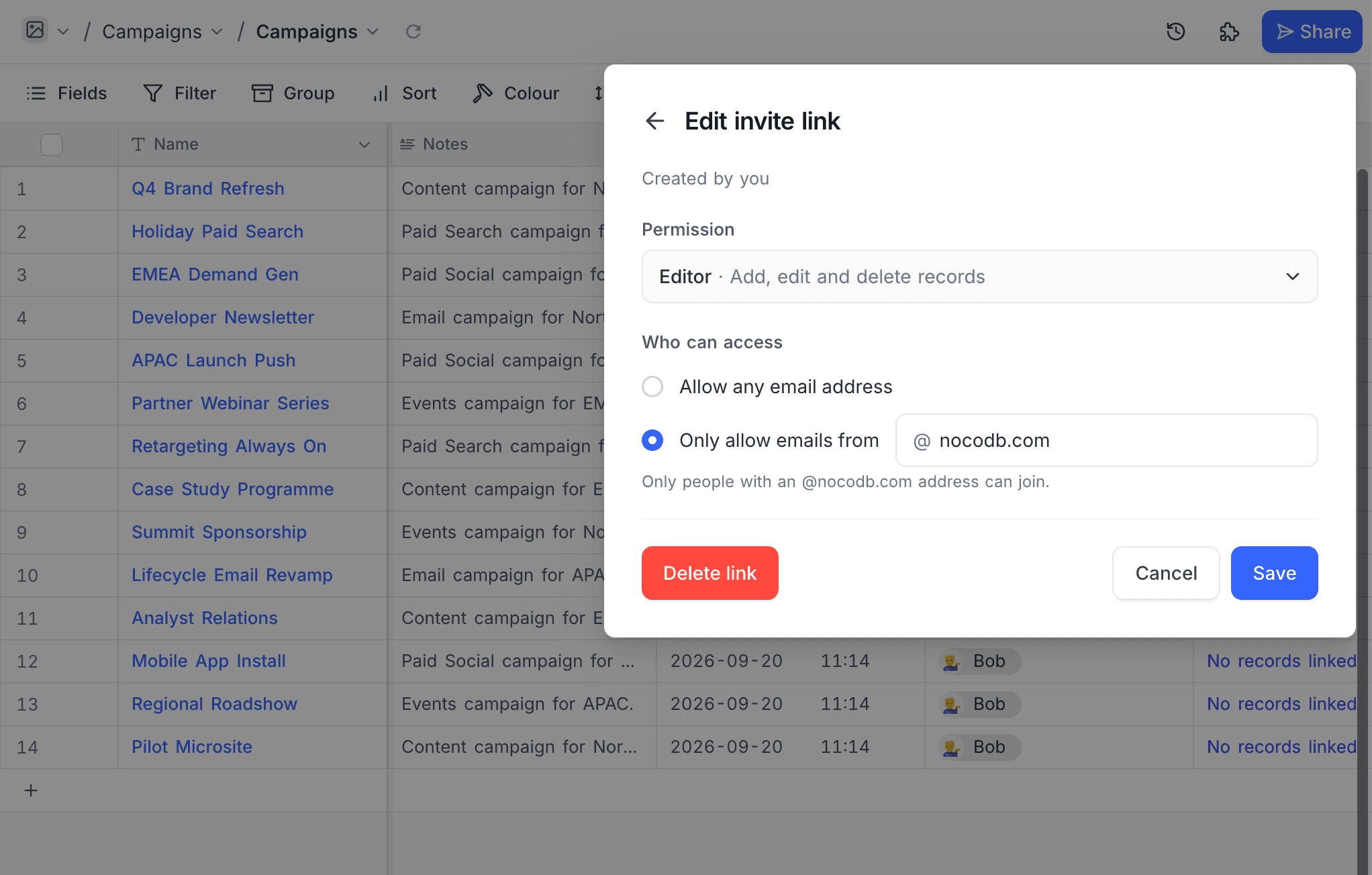Open the Pilot Microsite record
The height and width of the screenshot is (875, 1372).
point(192,747)
